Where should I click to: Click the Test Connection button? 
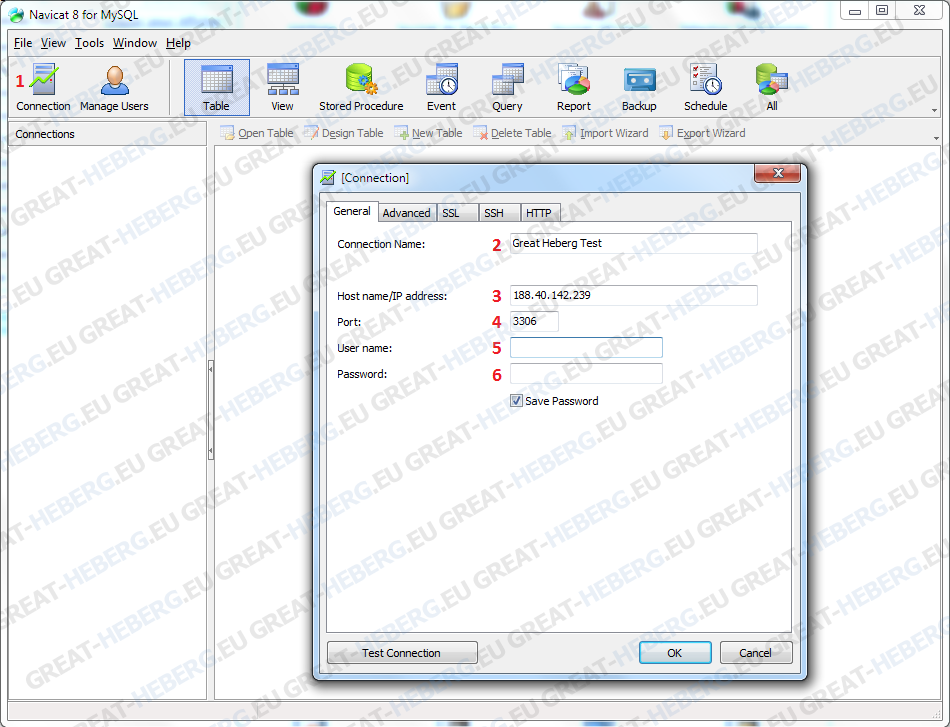pos(402,653)
